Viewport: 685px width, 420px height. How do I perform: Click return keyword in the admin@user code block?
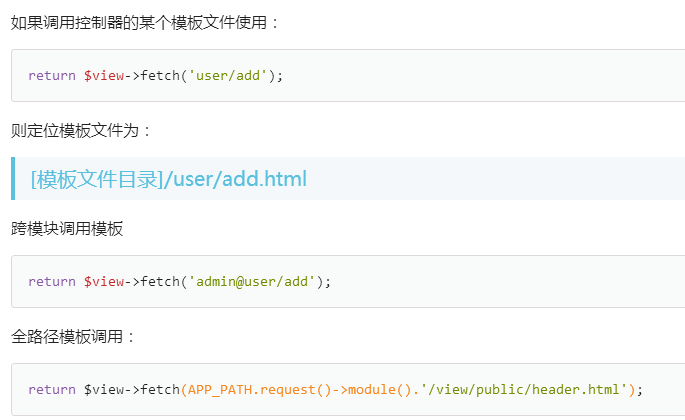(52, 281)
